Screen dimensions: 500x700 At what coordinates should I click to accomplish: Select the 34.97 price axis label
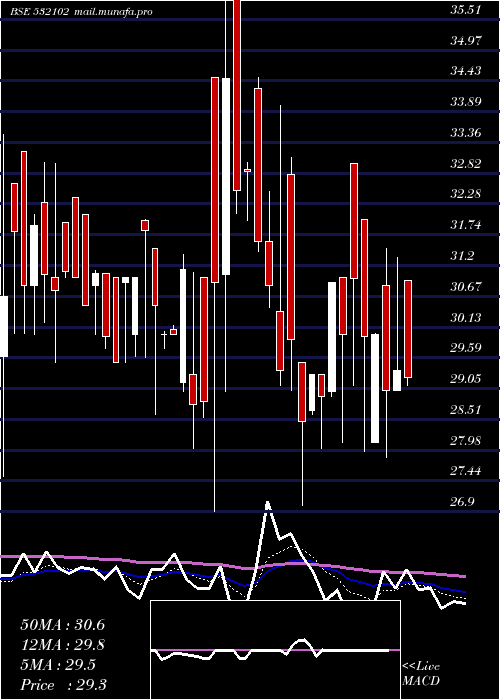(466, 41)
